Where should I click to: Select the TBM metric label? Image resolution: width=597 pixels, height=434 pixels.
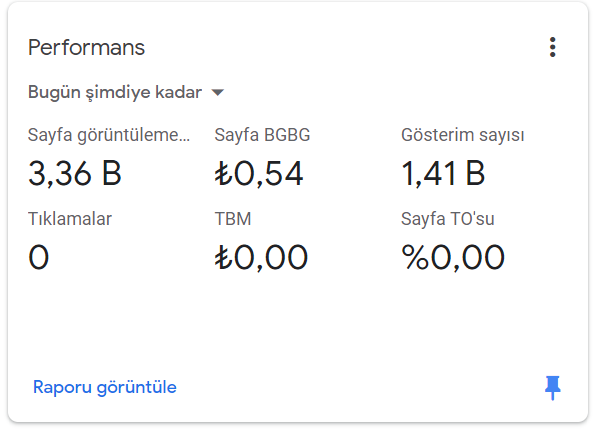[233, 219]
